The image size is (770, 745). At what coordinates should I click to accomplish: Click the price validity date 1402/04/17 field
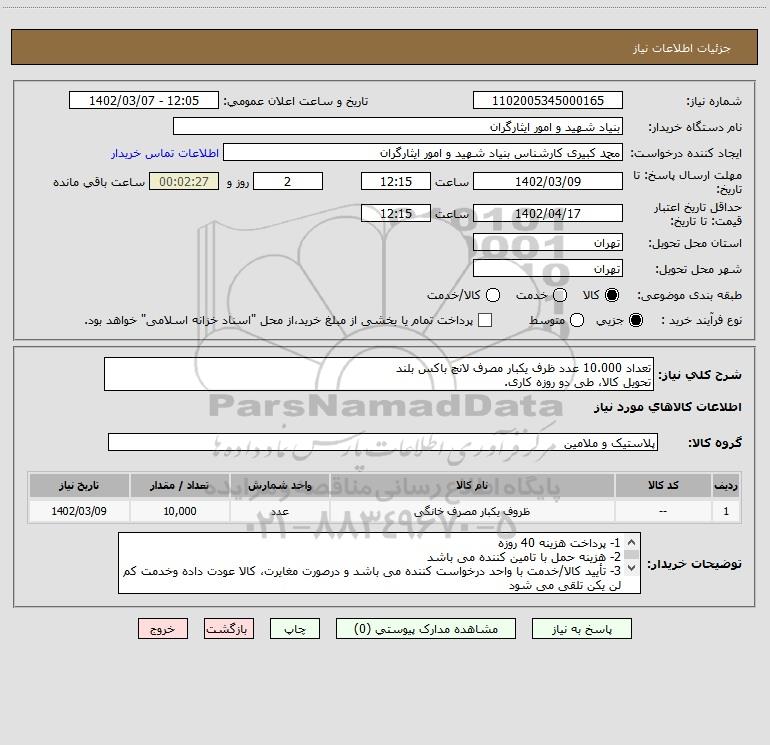click(x=548, y=213)
